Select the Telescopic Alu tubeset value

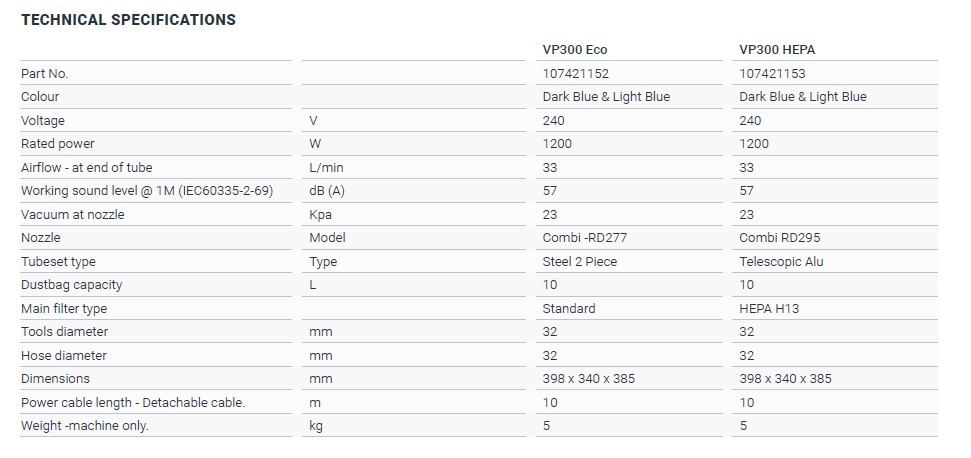point(781,262)
